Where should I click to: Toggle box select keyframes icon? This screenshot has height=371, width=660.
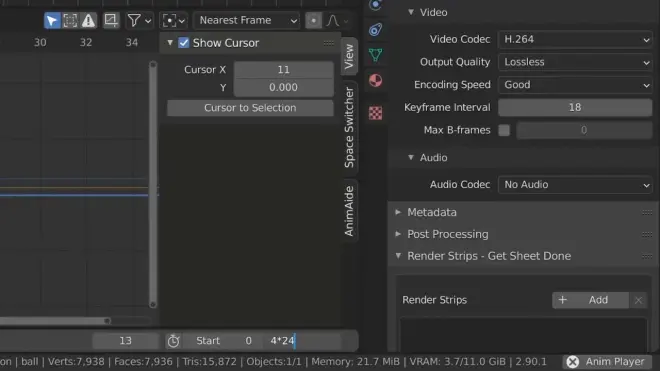click(x=70, y=20)
